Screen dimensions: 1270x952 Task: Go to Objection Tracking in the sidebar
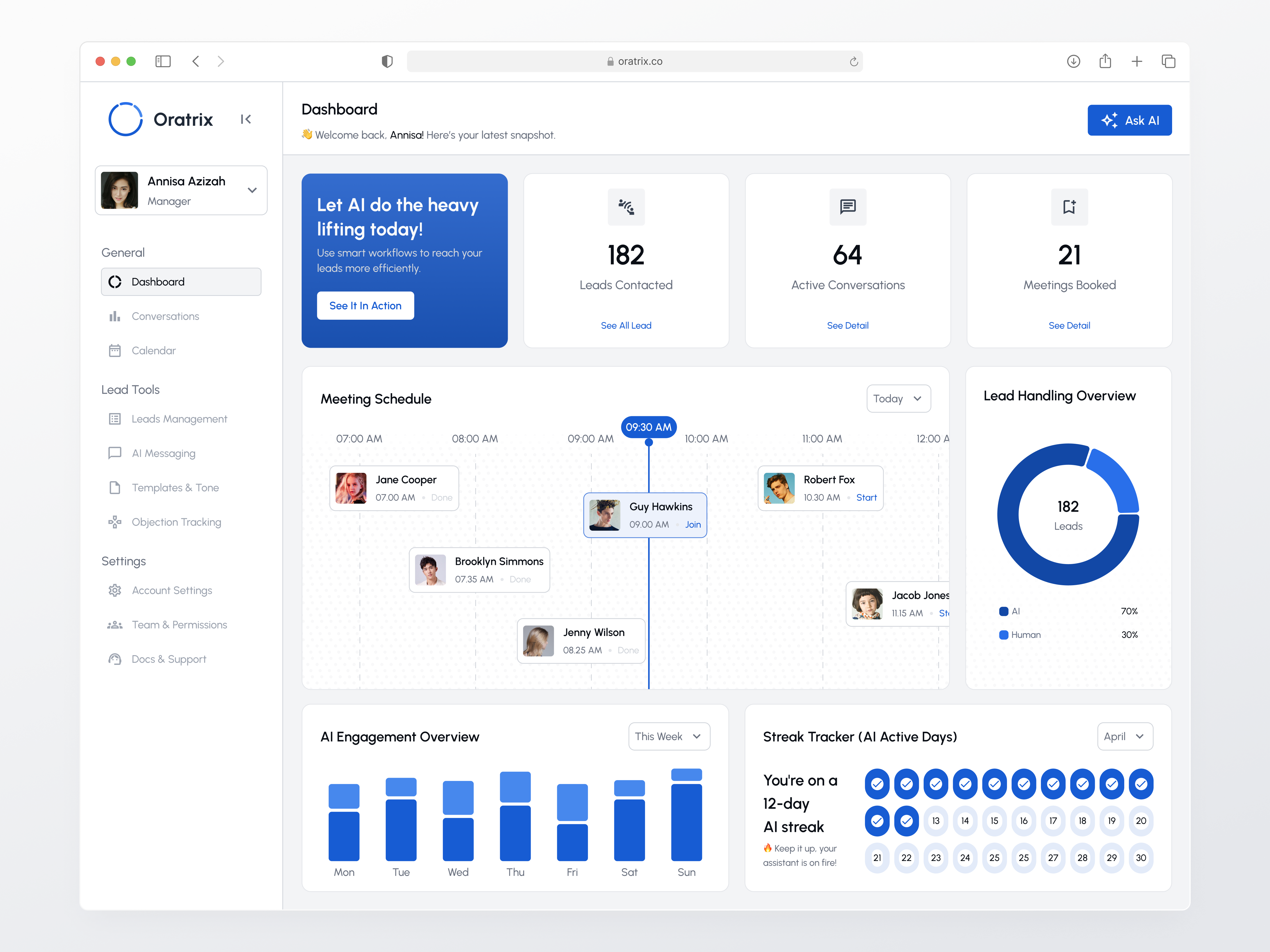[176, 522]
